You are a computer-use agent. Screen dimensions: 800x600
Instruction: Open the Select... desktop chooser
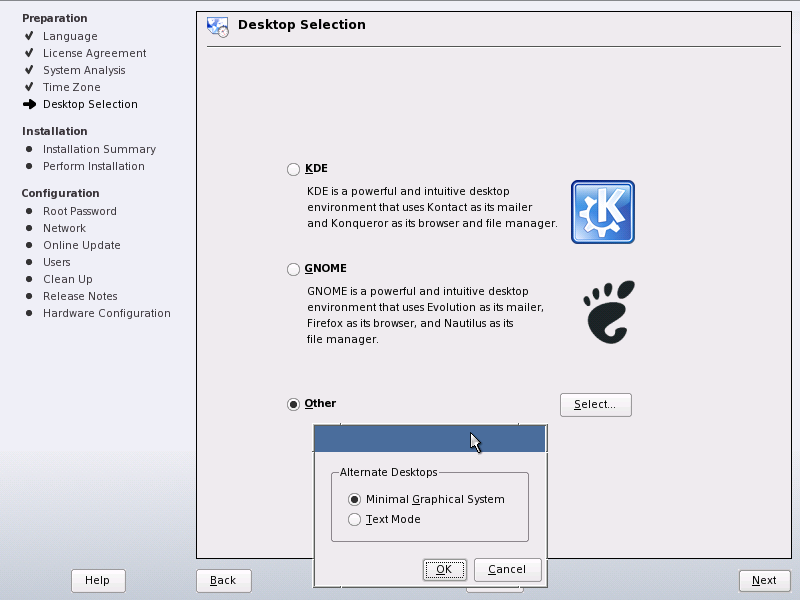point(595,405)
